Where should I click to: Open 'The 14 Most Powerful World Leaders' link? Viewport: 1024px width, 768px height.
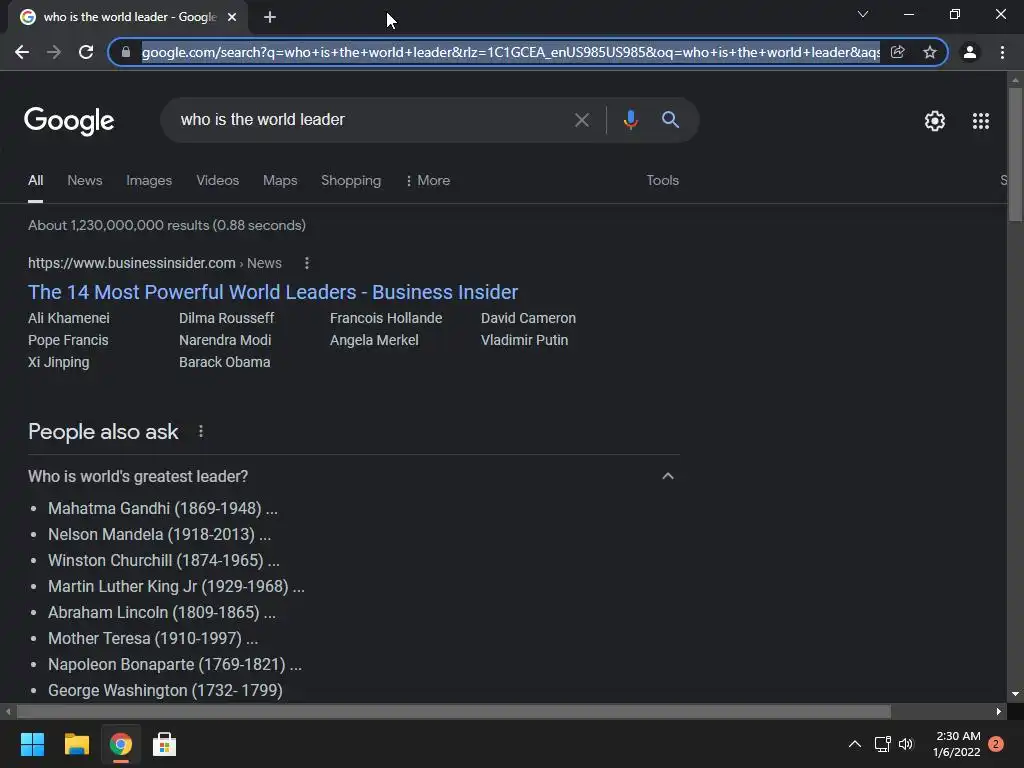273,292
